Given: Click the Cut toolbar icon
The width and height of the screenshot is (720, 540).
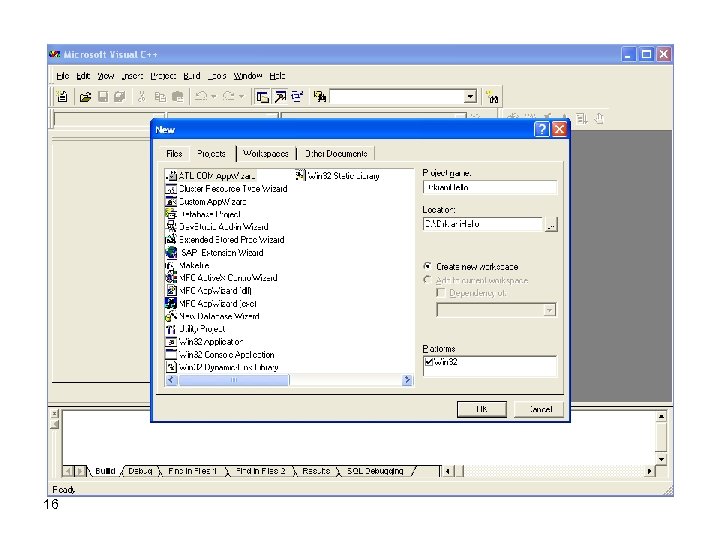Looking at the screenshot, I should click(x=141, y=96).
